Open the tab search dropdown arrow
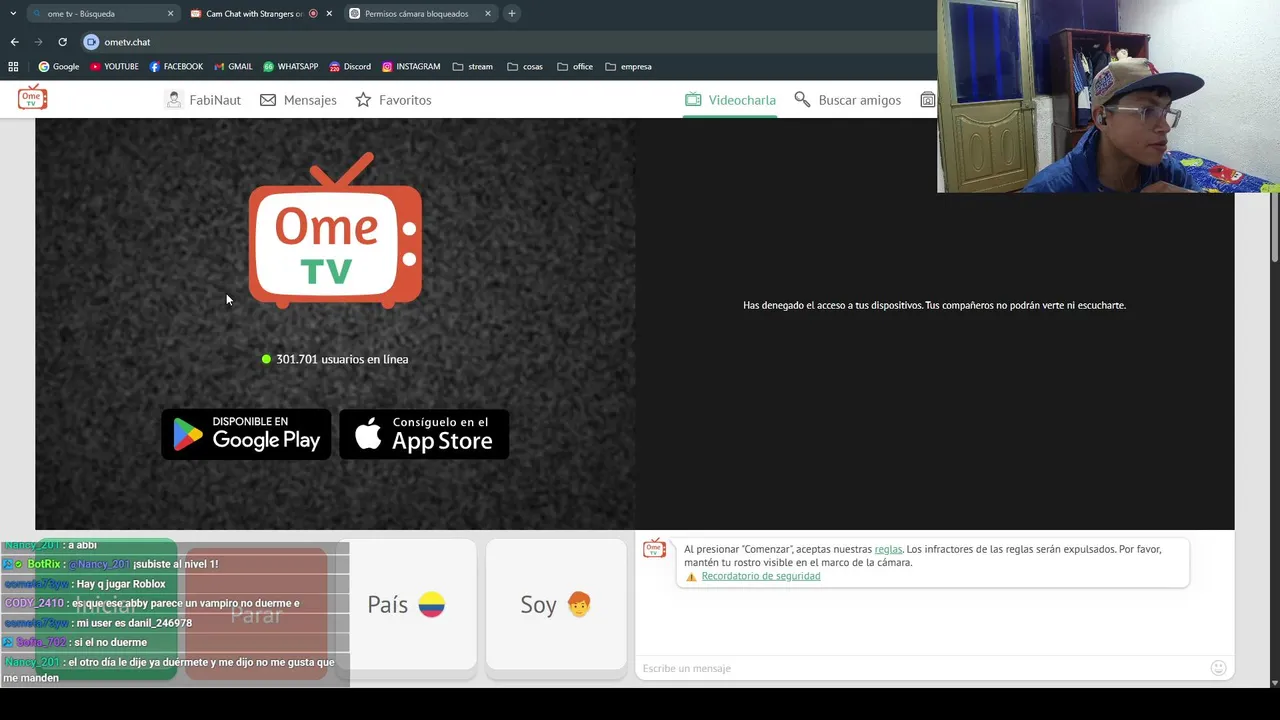This screenshot has width=1280, height=720. point(13,14)
